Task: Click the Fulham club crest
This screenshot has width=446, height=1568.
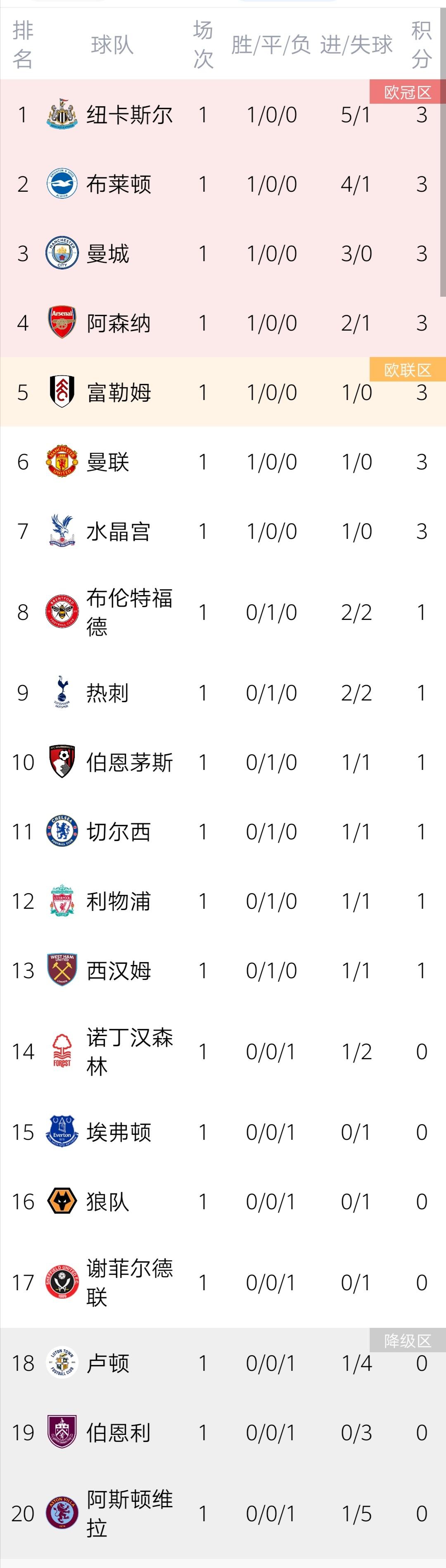Action: [62, 392]
